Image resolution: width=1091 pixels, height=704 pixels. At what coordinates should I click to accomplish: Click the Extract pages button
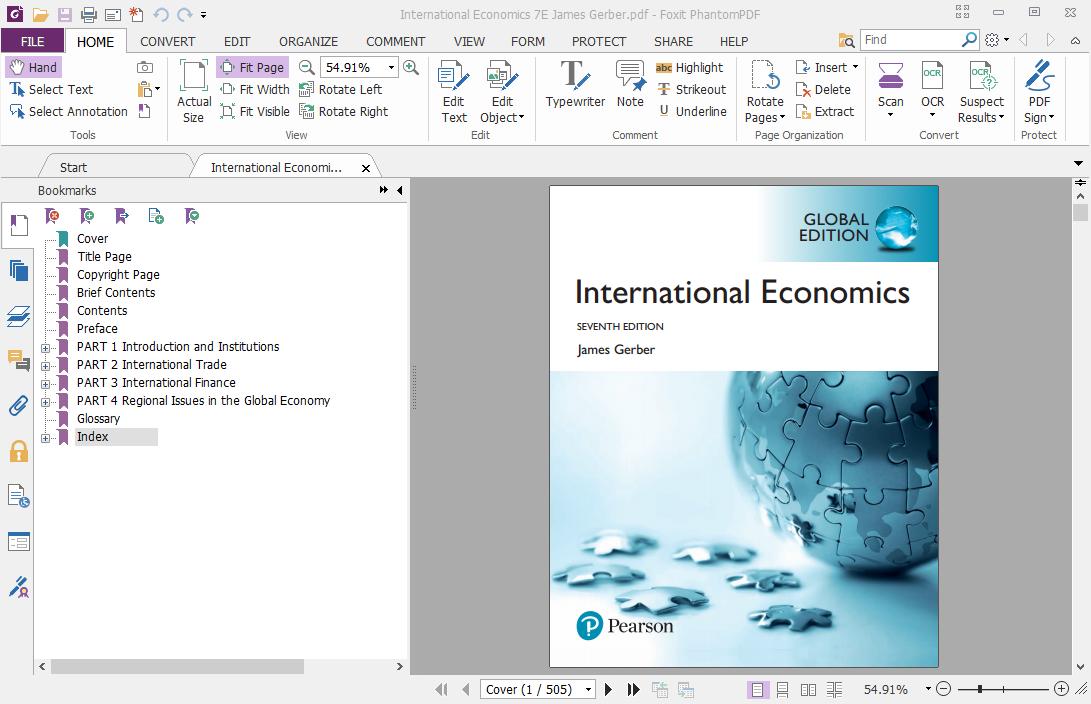[x=825, y=111]
